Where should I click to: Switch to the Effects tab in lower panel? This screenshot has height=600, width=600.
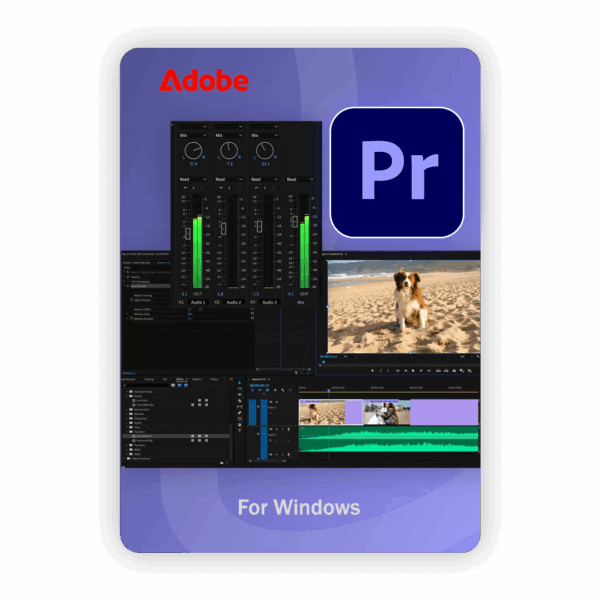pos(181,380)
